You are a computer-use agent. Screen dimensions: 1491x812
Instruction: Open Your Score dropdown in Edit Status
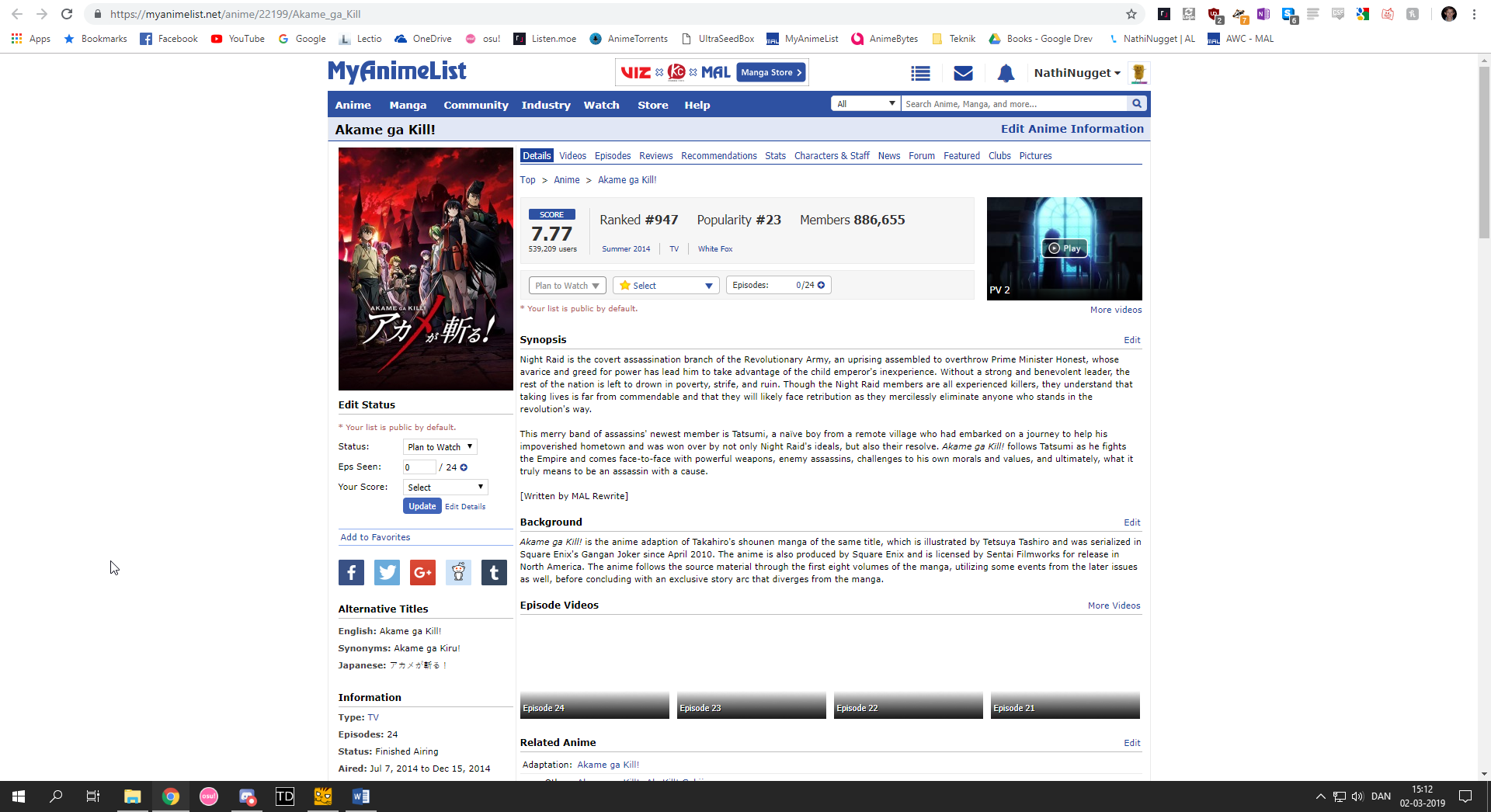tap(445, 487)
